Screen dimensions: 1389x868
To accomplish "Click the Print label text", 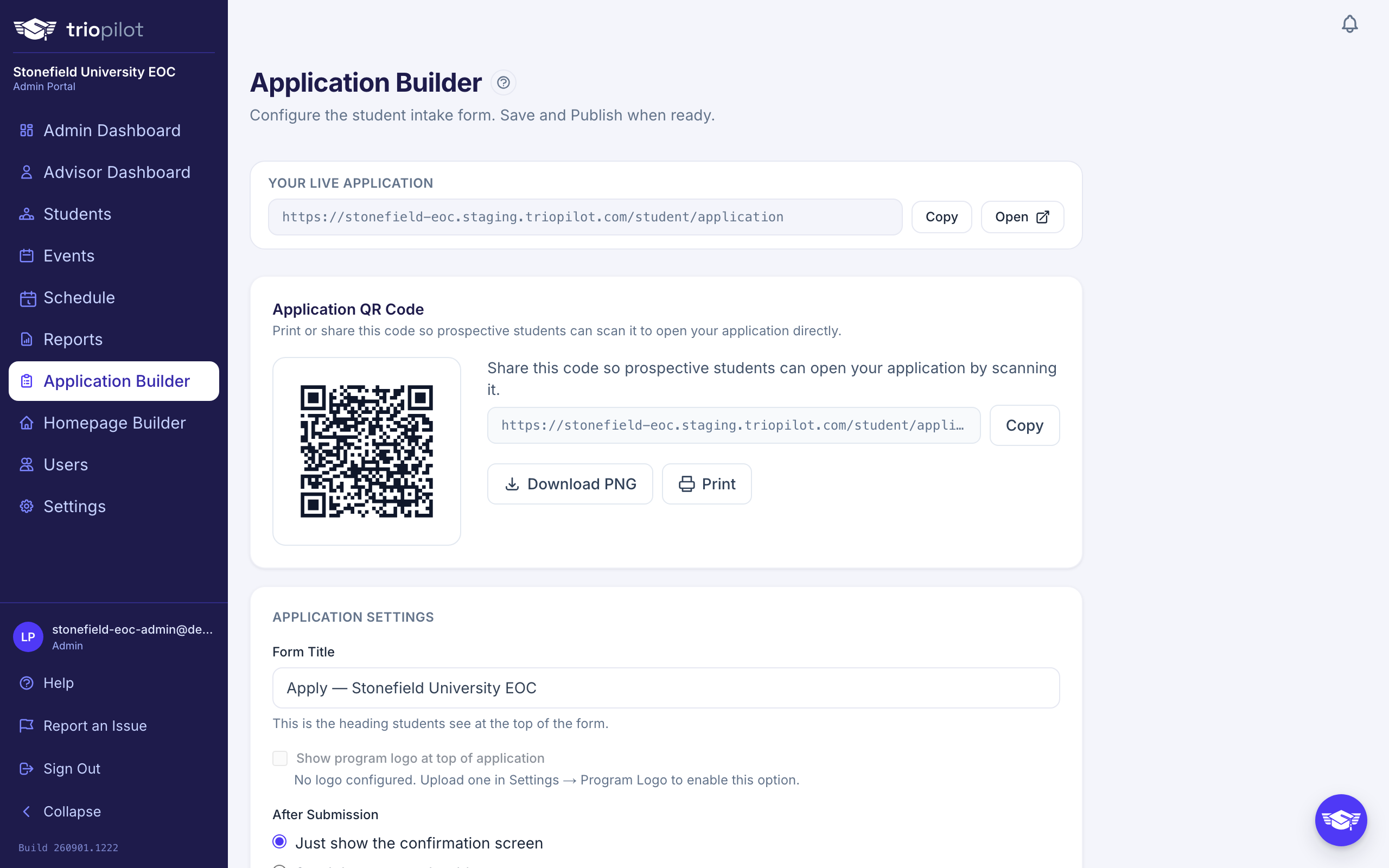I will (x=718, y=484).
